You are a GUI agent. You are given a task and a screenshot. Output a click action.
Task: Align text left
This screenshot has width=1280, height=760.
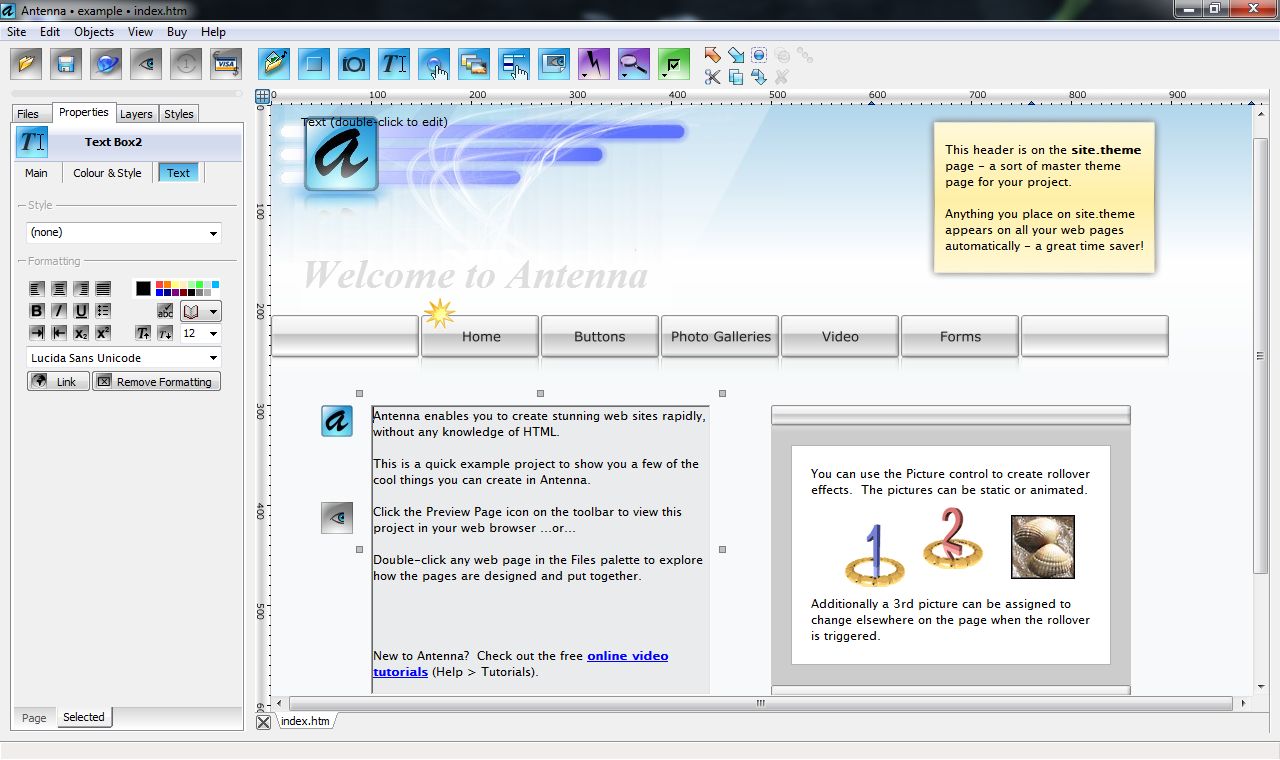tap(37, 289)
